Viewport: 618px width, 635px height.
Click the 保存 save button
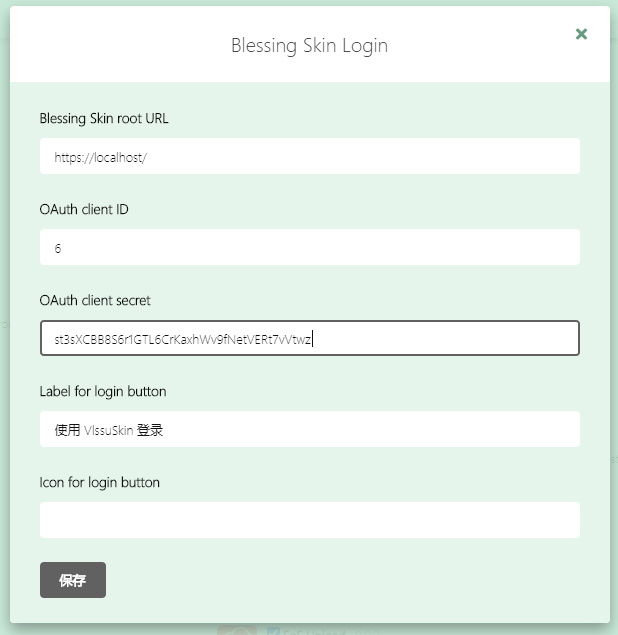73,580
